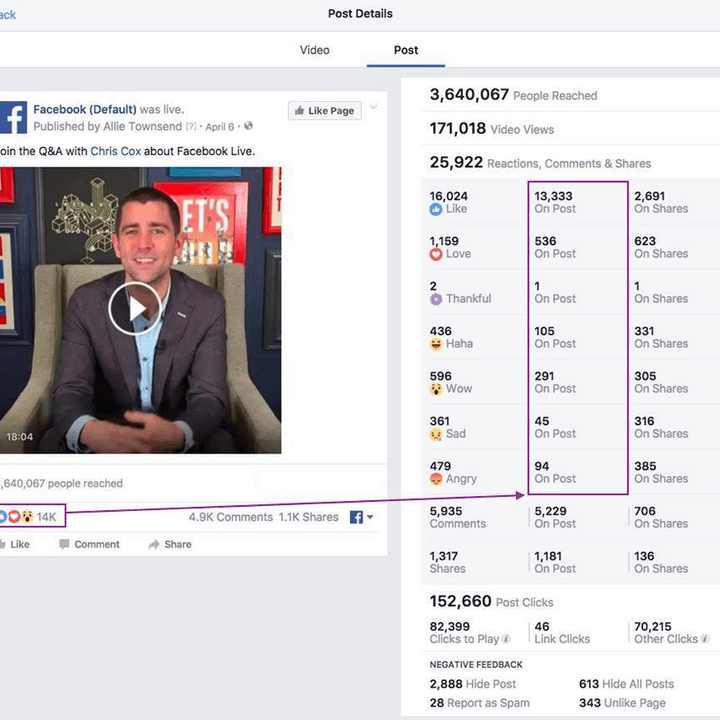The image size is (720, 720).
Task: Click the 5,229 On Post comments value
Action: tap(555, 517)
